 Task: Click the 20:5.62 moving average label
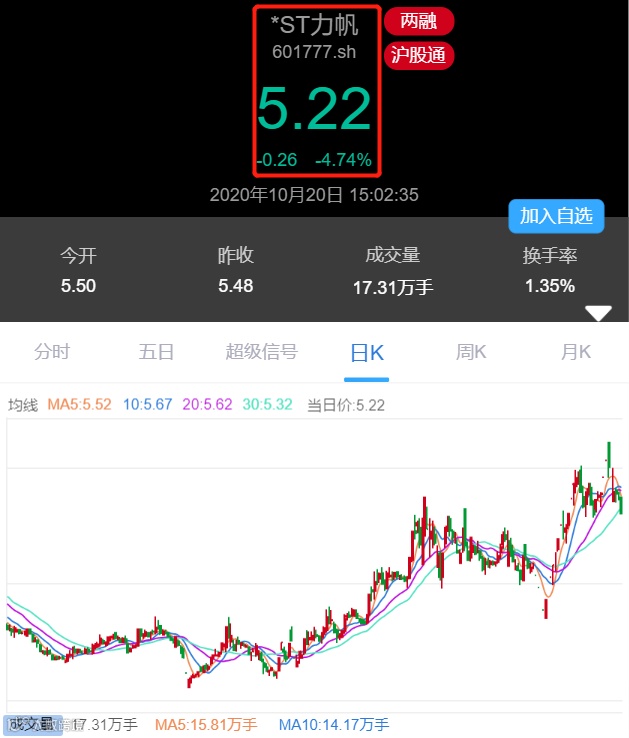[x=207, y=405]
